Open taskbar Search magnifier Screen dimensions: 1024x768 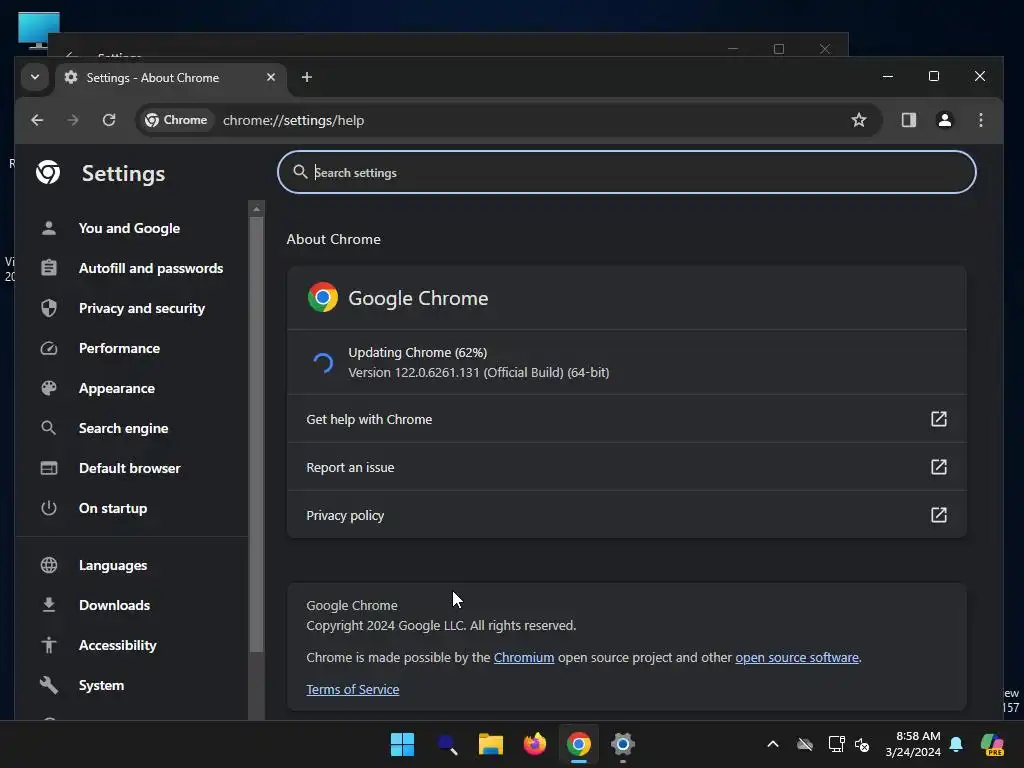click(x=447, y=744)
